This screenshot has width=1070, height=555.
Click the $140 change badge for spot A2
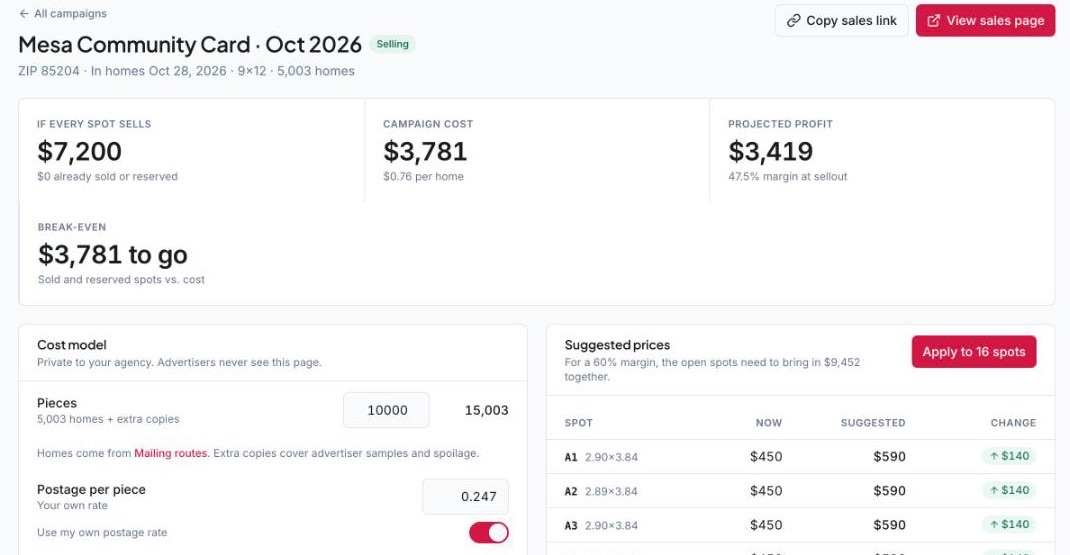1009,490
